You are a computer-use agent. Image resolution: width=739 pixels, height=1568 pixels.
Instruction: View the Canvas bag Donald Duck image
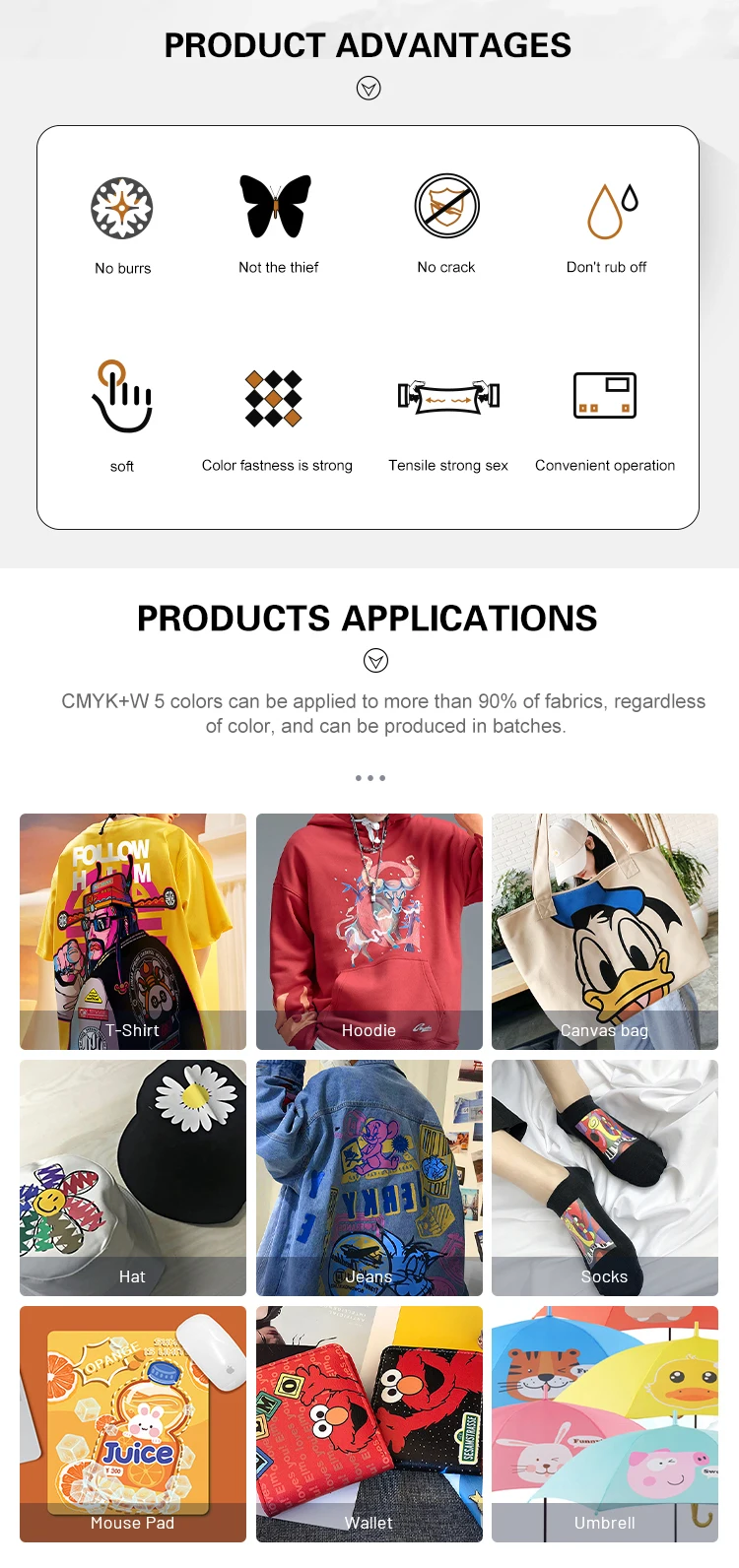pyautogui.click(x=605, y=932)
